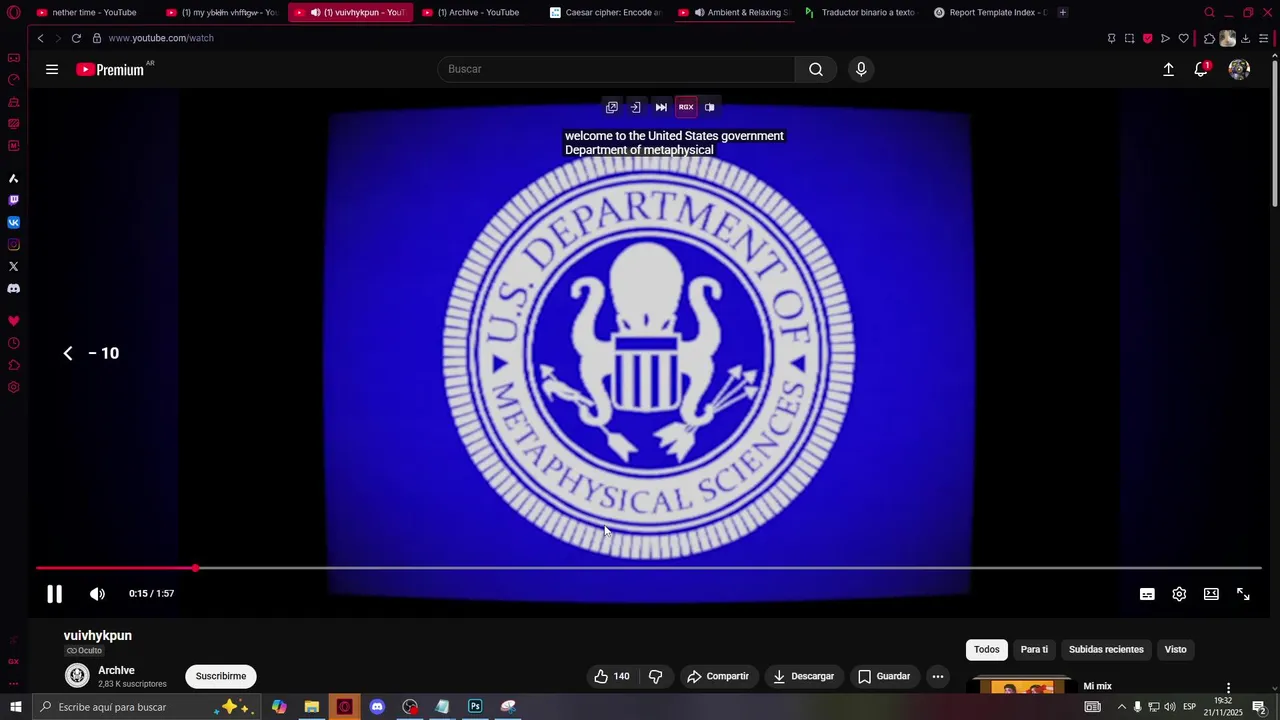This screenshot has width=1280, height=720.
Task: Open the YouTube account avatar menu
Action: [1239, 69]
